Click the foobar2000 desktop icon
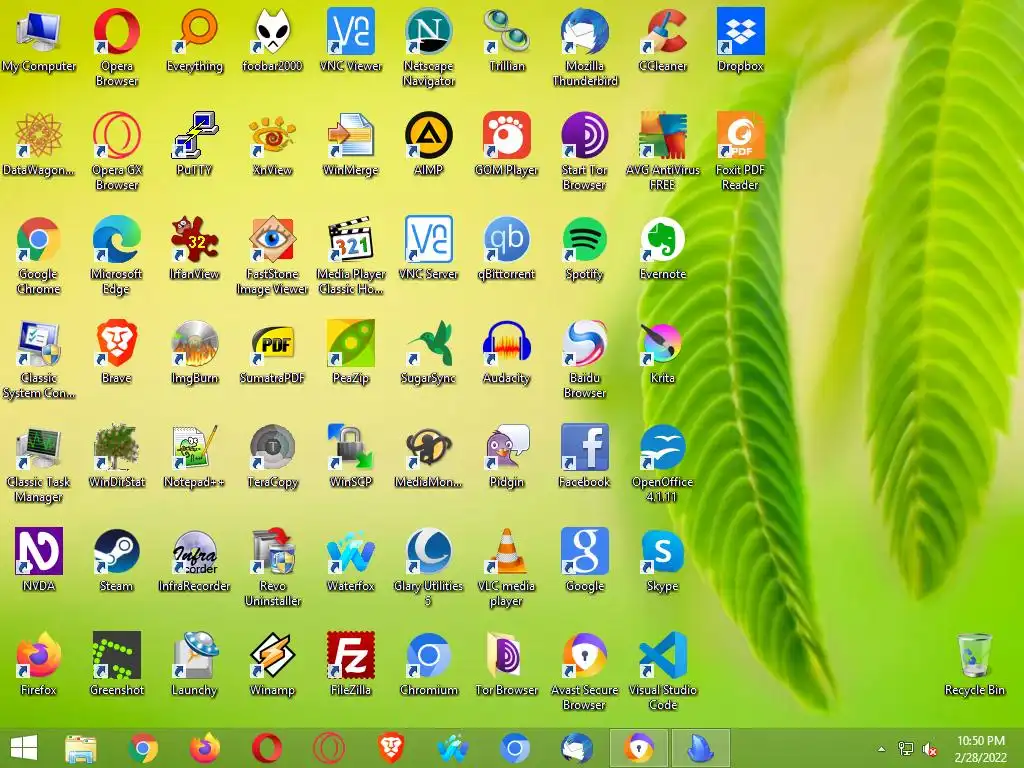Image resolution: width=1024 pixels, height=768 pixels. [x=272, y=39]
